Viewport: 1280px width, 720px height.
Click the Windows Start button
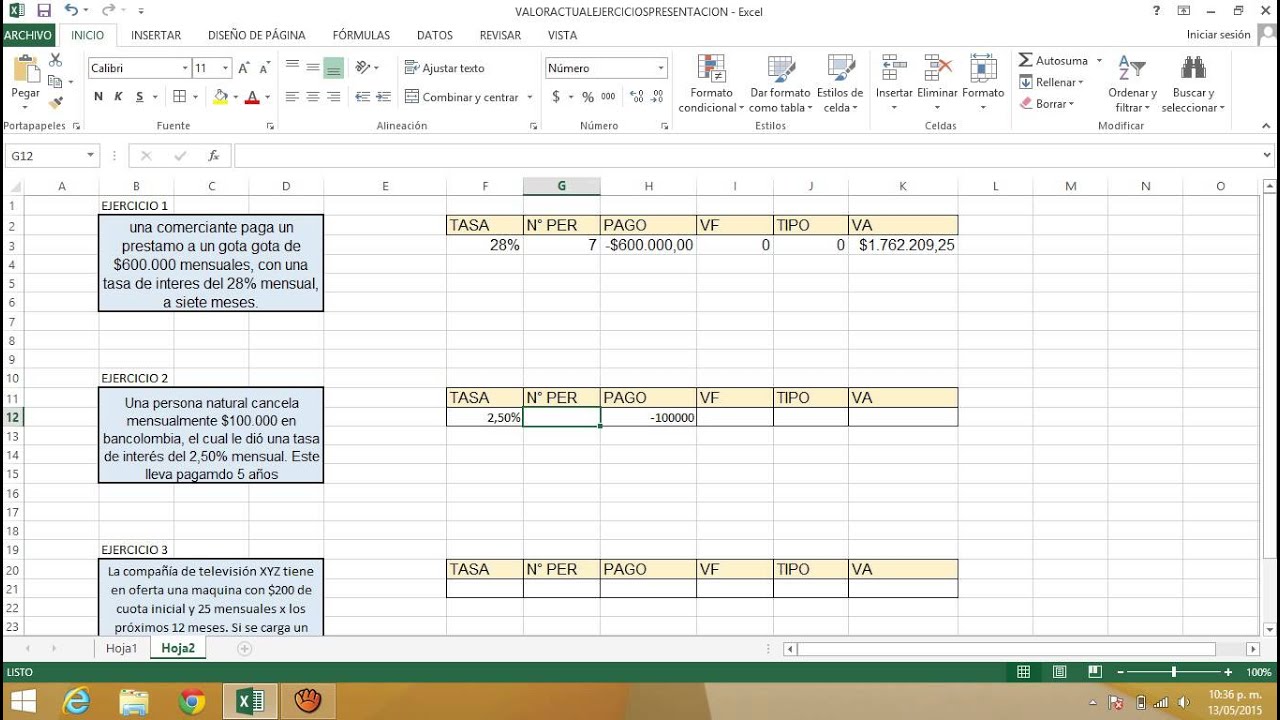22,701
